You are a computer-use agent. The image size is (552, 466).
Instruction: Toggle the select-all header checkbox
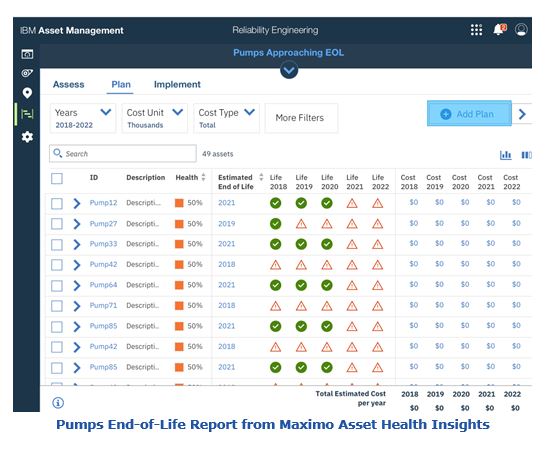(57, 178)
